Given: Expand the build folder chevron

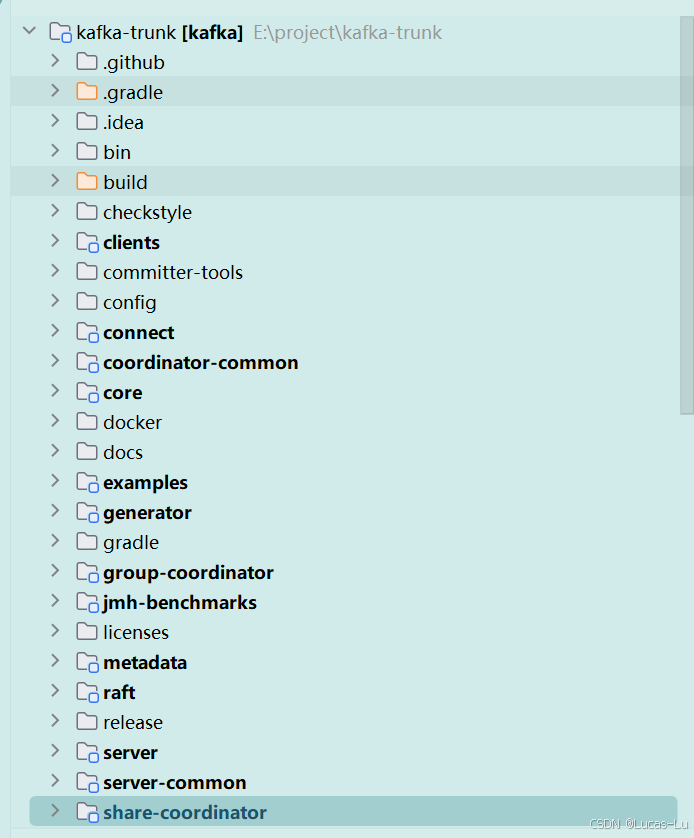Looking at the screenshot, I should [x=55, y=181].
